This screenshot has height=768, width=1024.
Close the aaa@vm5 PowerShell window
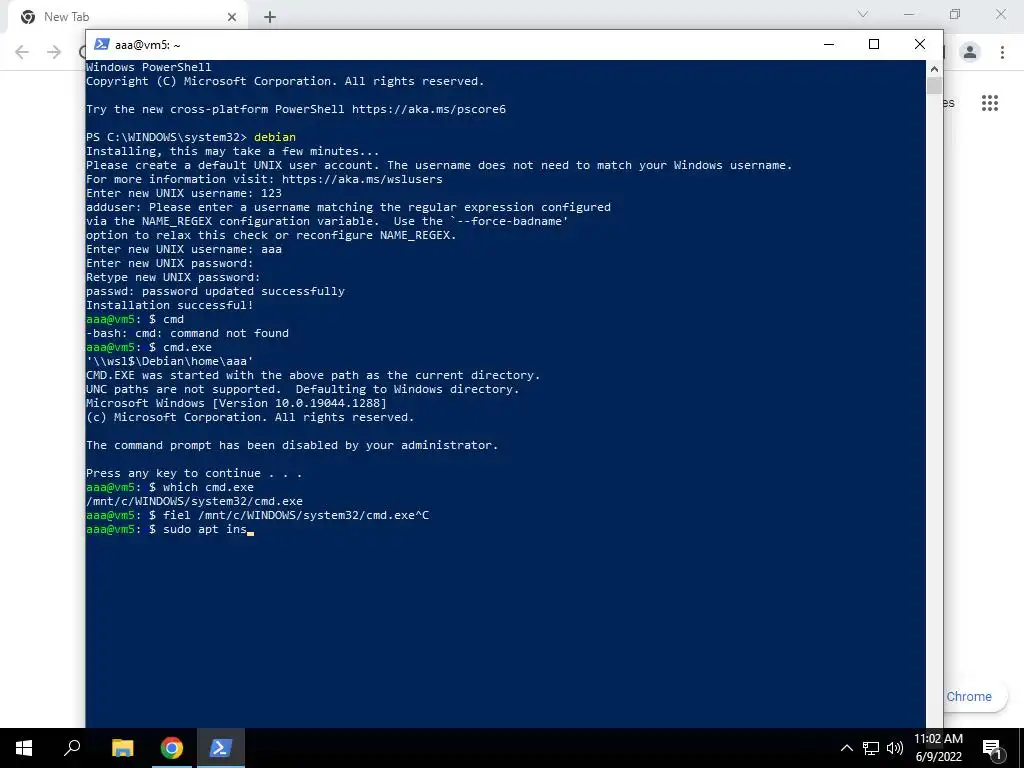point(920,44)
